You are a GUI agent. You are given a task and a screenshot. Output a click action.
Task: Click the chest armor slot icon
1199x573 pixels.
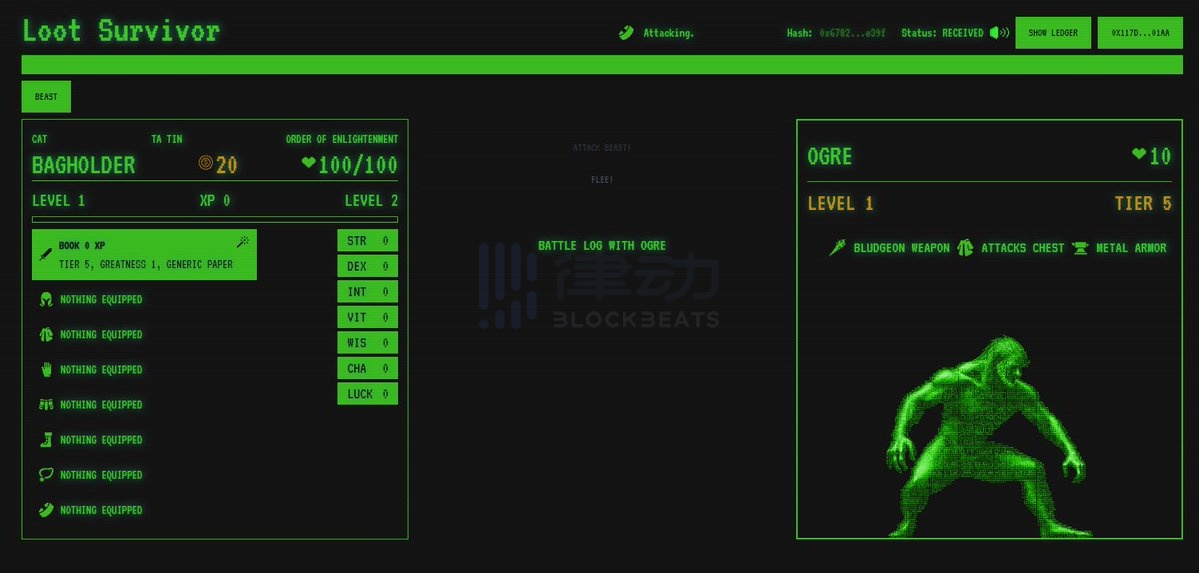pyautogui.click(x=46, y=334)
